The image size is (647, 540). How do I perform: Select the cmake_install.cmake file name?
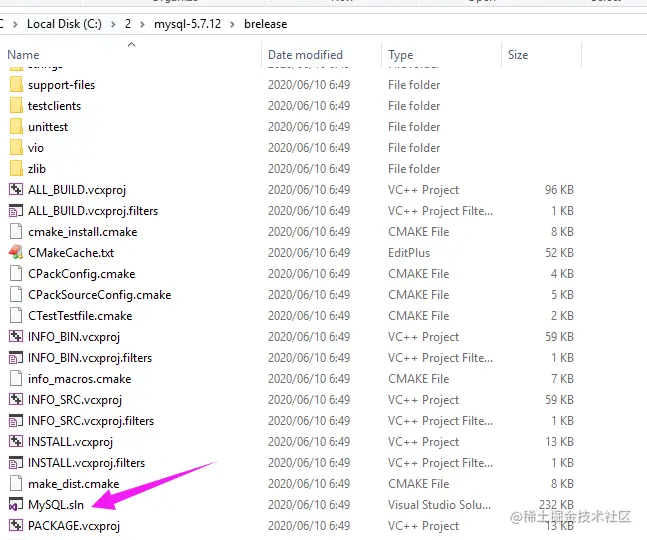[x=83, y=232]
